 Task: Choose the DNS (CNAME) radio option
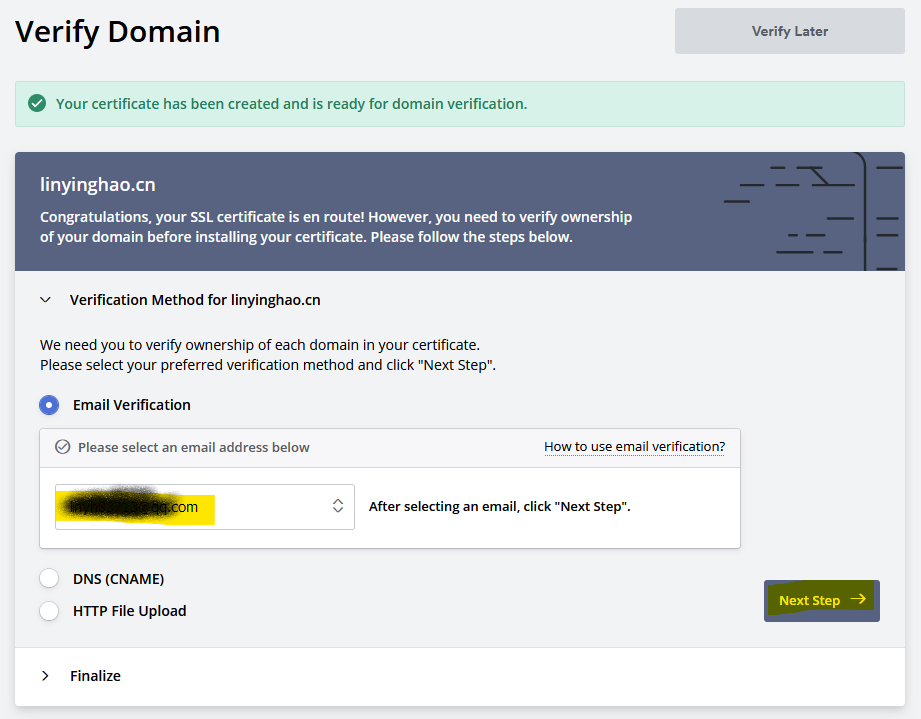pos(49,579)
